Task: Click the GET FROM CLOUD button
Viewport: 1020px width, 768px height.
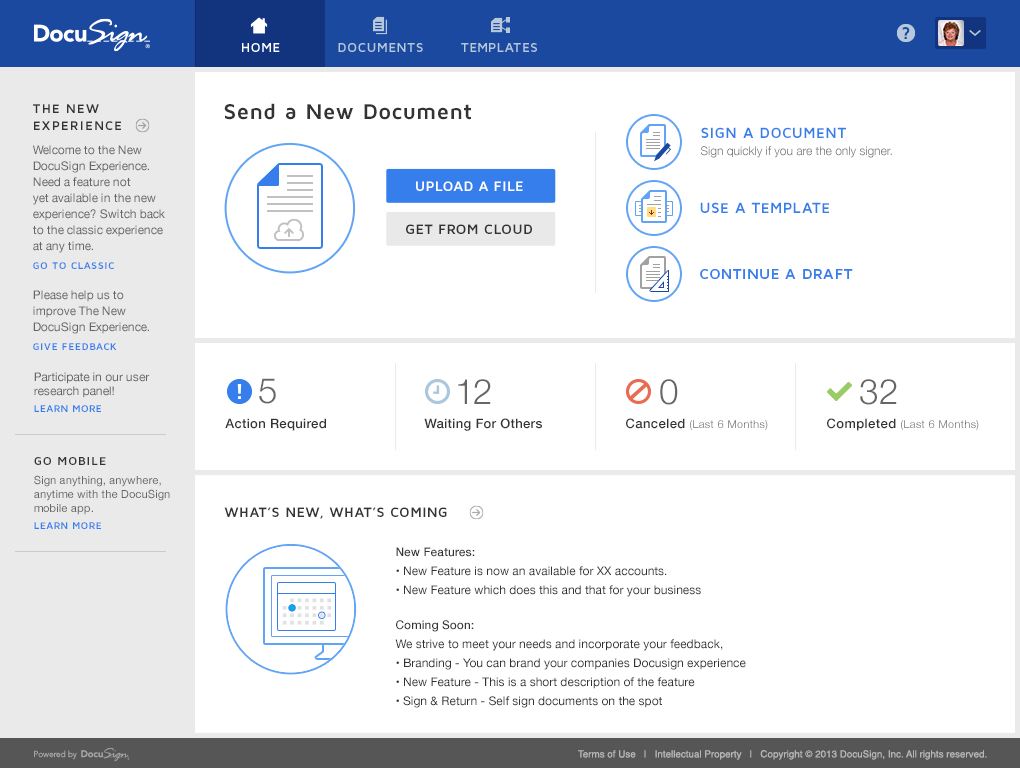Action: click(x=470, y=229)
